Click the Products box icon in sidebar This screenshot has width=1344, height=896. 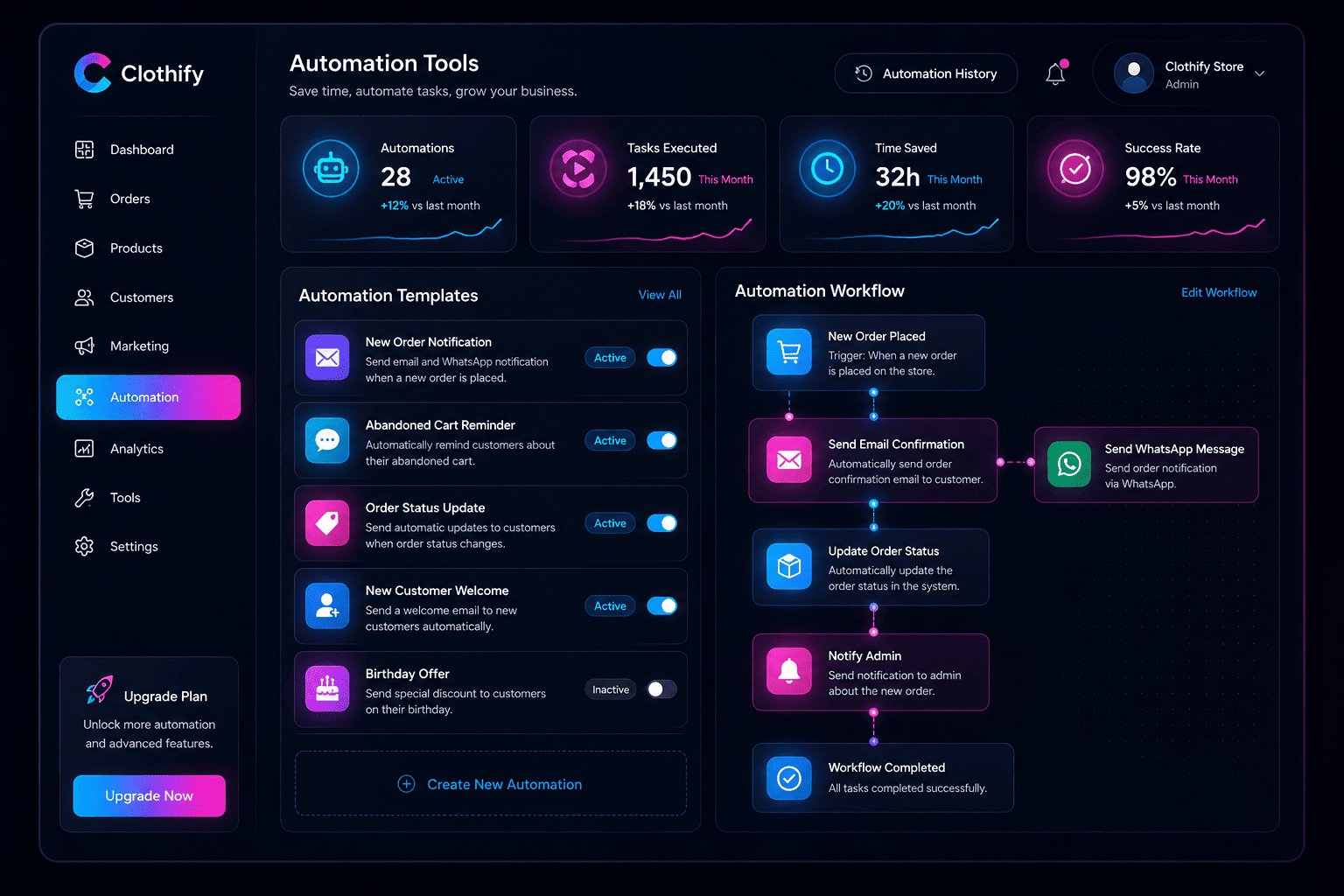pos(84,248)
